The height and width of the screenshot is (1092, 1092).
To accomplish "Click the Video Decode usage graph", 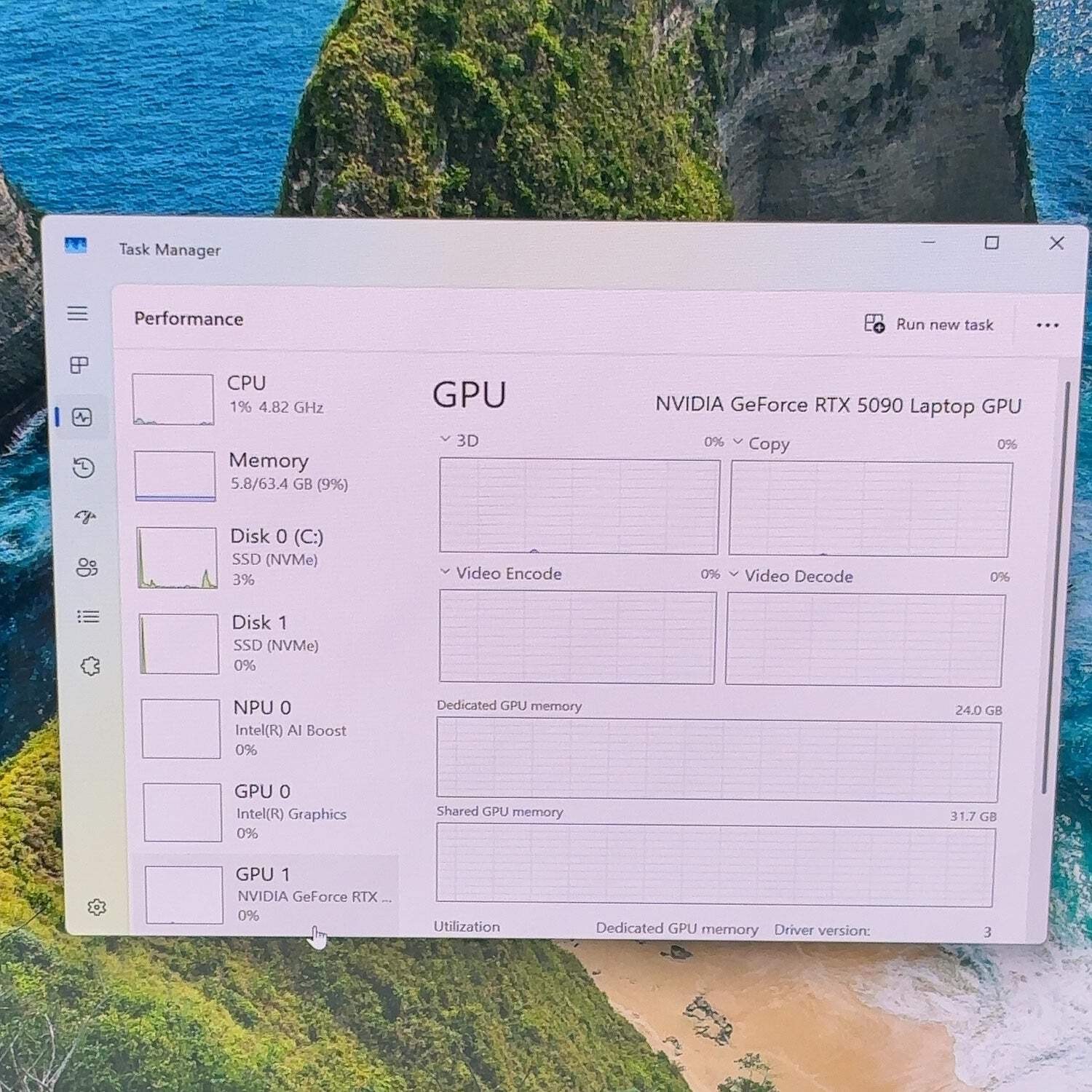I will pyautogui.click(x=866, y=640).
